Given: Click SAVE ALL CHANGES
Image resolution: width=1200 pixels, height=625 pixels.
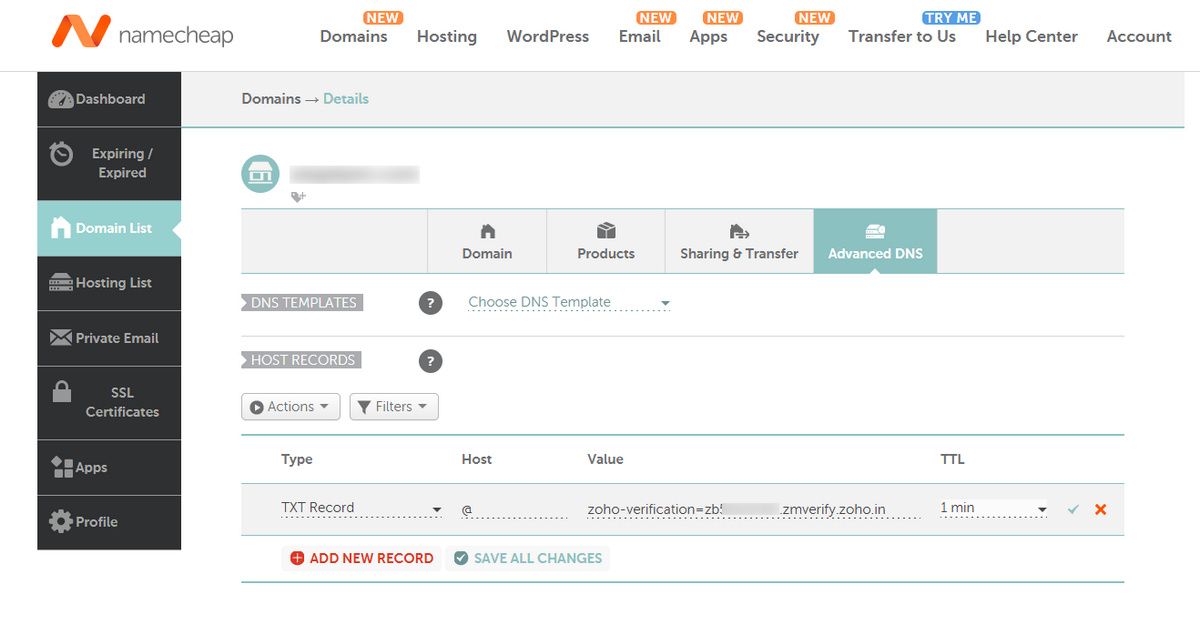Looking at the screenshot, I should pyautogui.click(x=528, y=558).
